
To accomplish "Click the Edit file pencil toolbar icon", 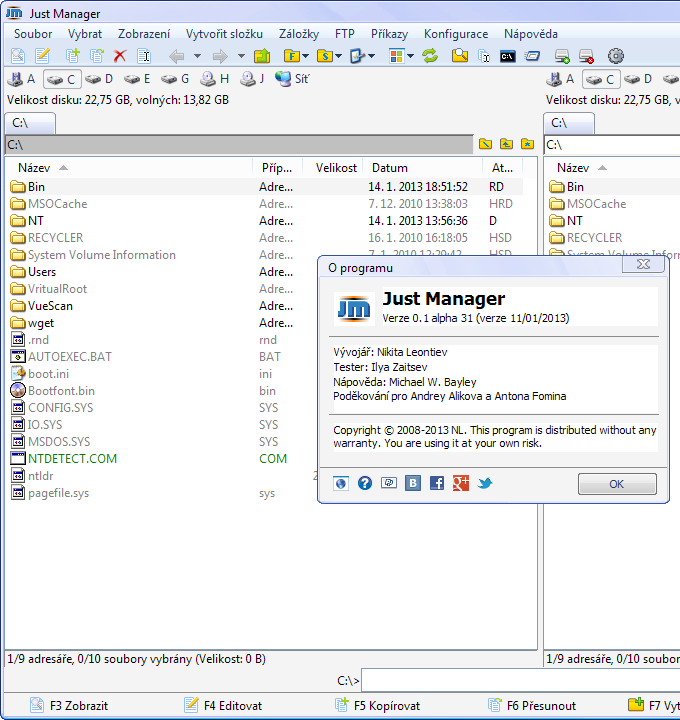I will coord(42,56).
